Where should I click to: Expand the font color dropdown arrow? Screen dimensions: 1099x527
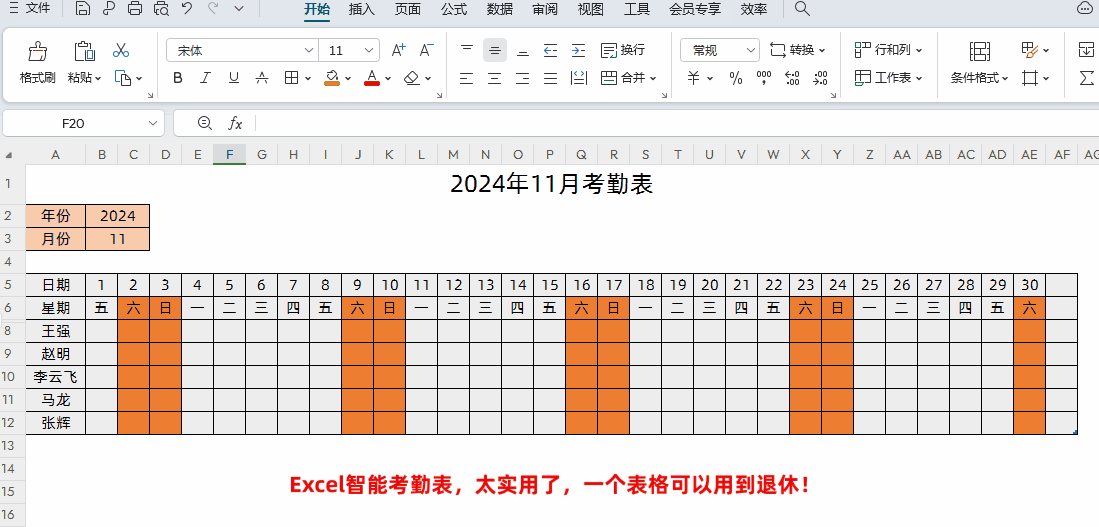pos(388,78)
